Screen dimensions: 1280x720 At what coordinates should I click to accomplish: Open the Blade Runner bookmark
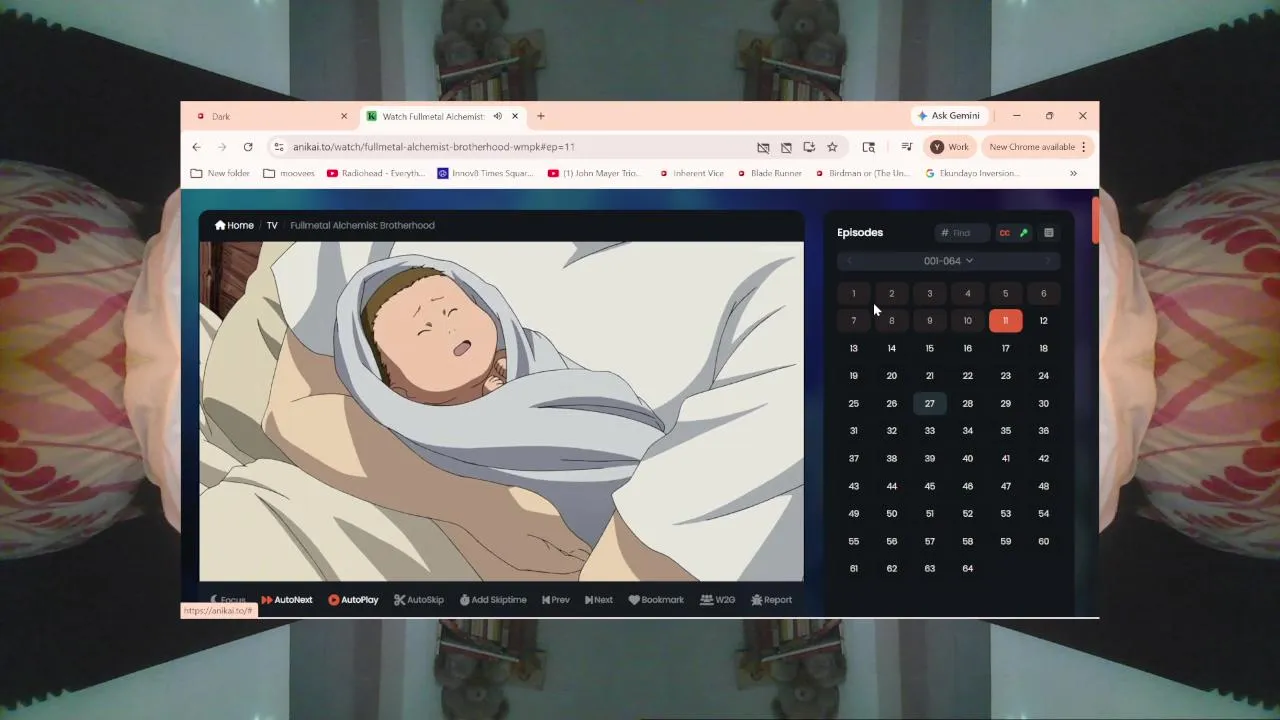[769, 173]
